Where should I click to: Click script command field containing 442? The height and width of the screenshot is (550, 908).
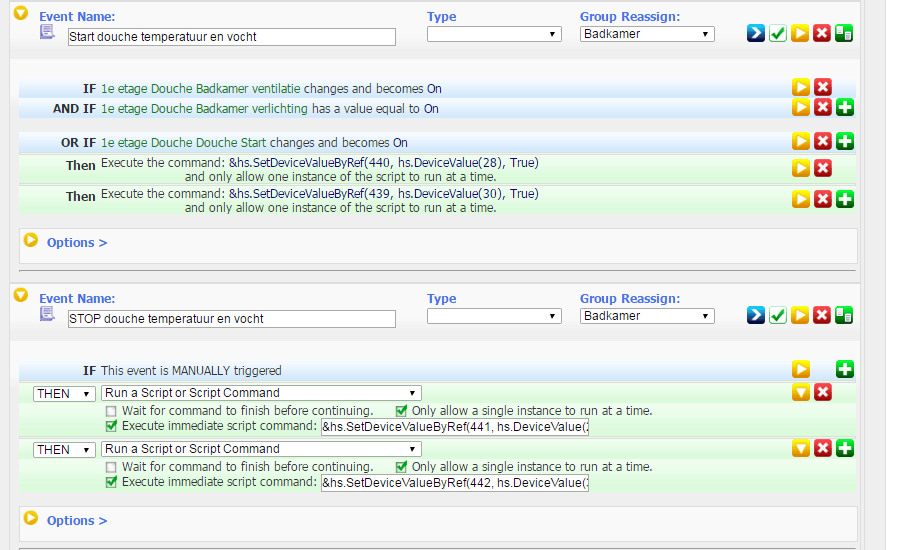(x=455, y=483)
